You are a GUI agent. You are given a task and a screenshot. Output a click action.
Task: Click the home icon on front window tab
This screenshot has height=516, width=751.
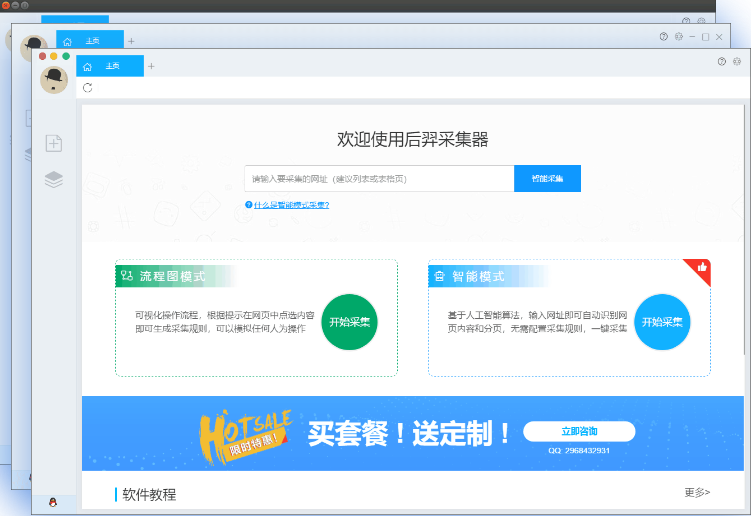pos(88,66)
